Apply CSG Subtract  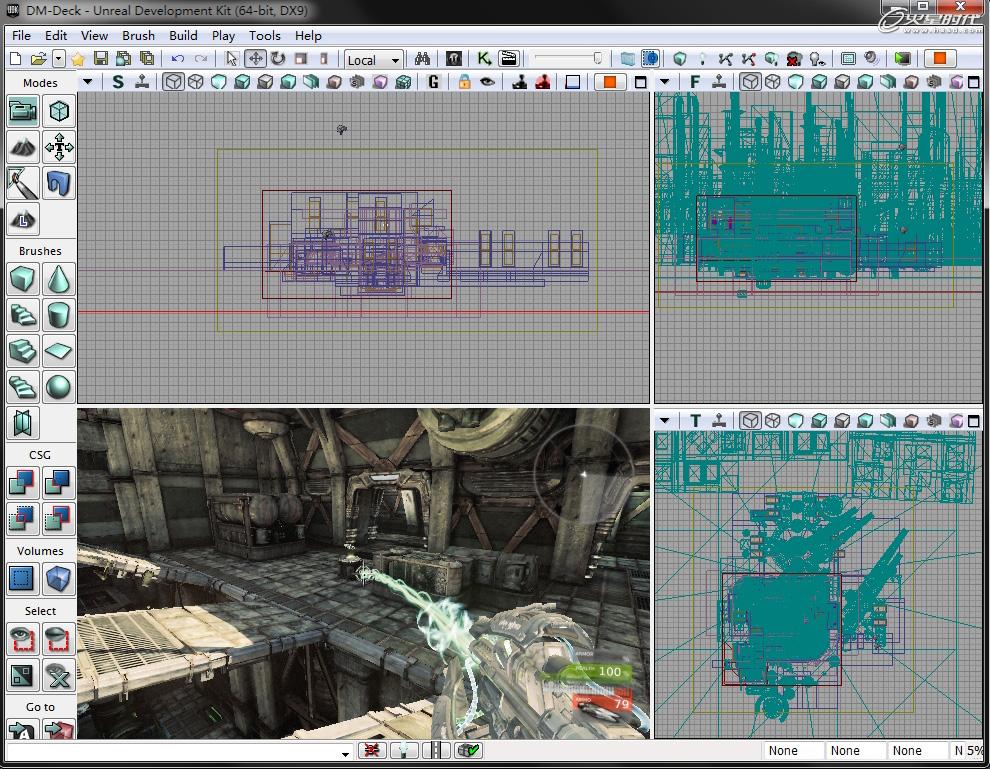point(59,483)
